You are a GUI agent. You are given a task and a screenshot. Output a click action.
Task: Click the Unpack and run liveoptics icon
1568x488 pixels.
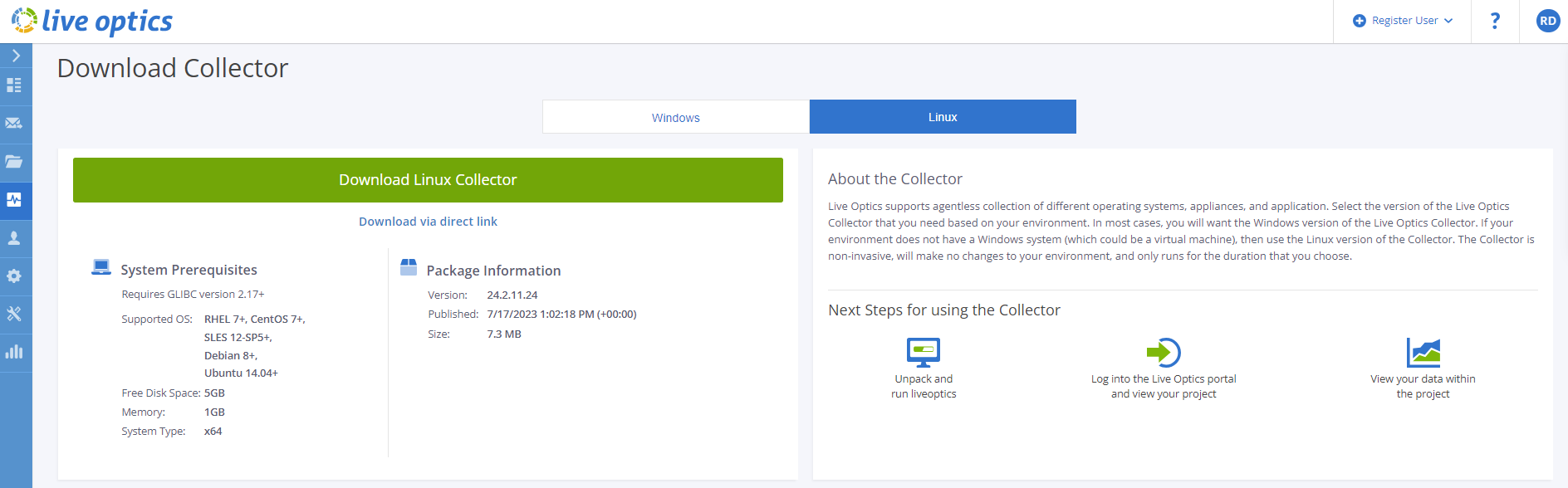(924, 352)
